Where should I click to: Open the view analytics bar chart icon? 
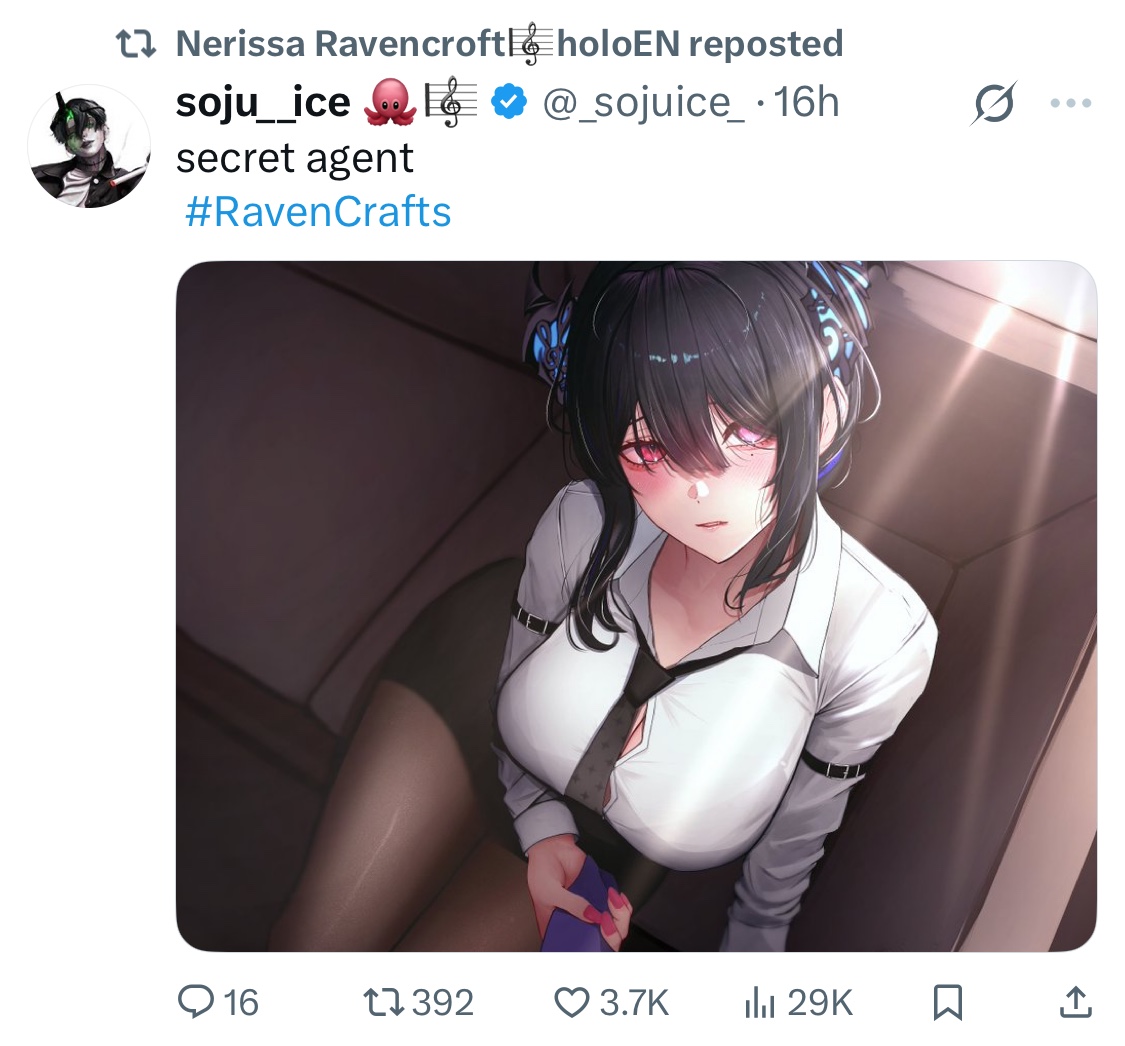[x=760, y=1002]
